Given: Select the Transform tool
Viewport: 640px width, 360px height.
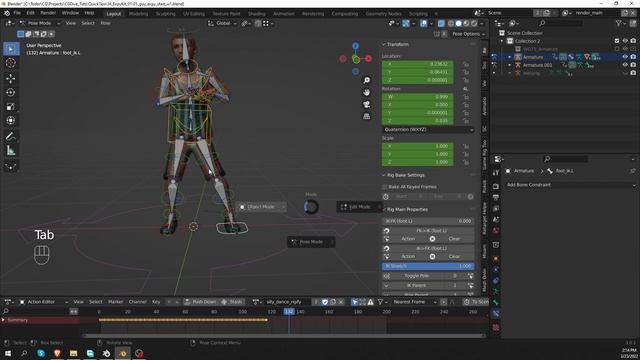Looking at the screenshot, I should [x=11, y=121].
